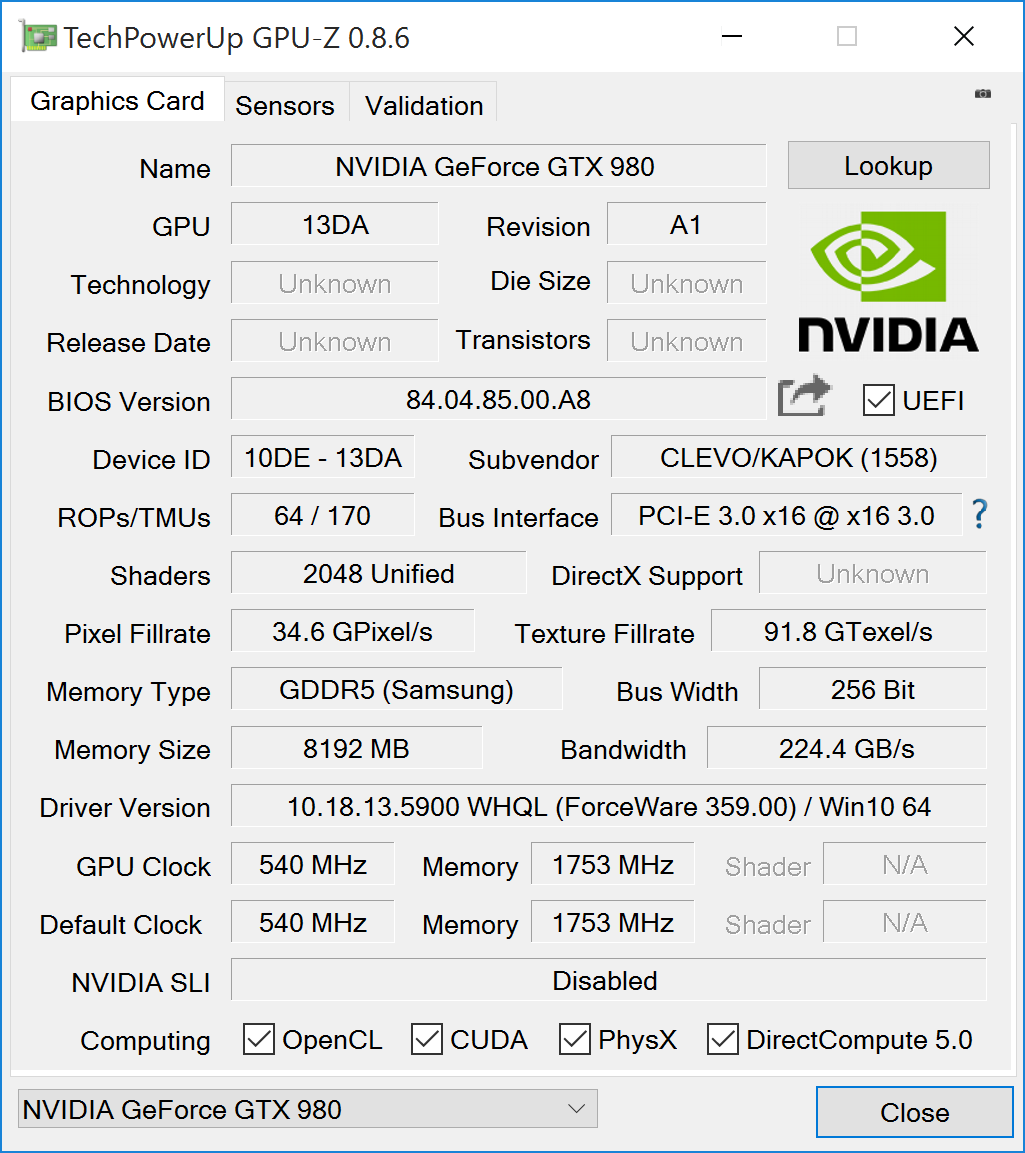The height and width of the screenshot is (1153, 1025).
Task: Click the BIOS export share arrow icon
Action: click(x=804, y=396)
